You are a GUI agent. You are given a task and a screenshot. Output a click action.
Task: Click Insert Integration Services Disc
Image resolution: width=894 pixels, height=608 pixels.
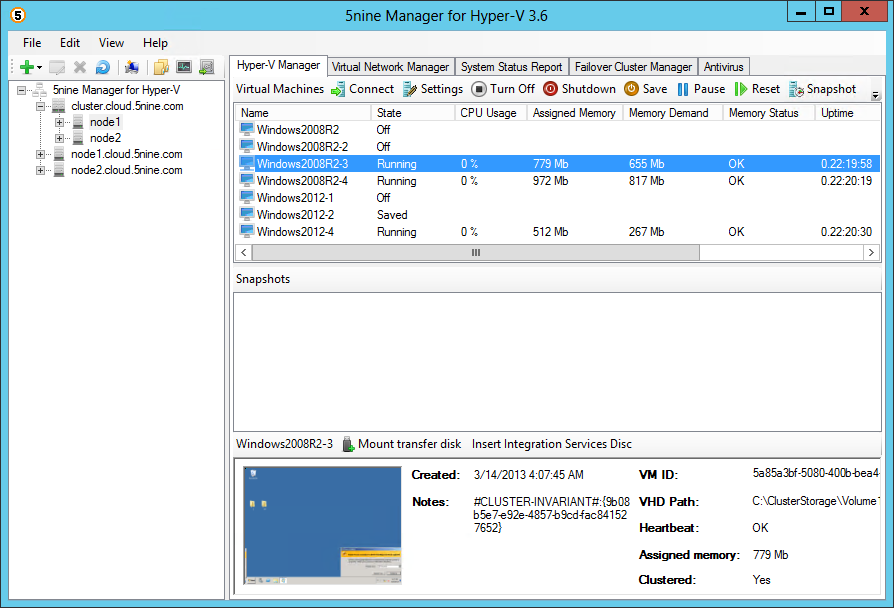[x=552, y=444]
